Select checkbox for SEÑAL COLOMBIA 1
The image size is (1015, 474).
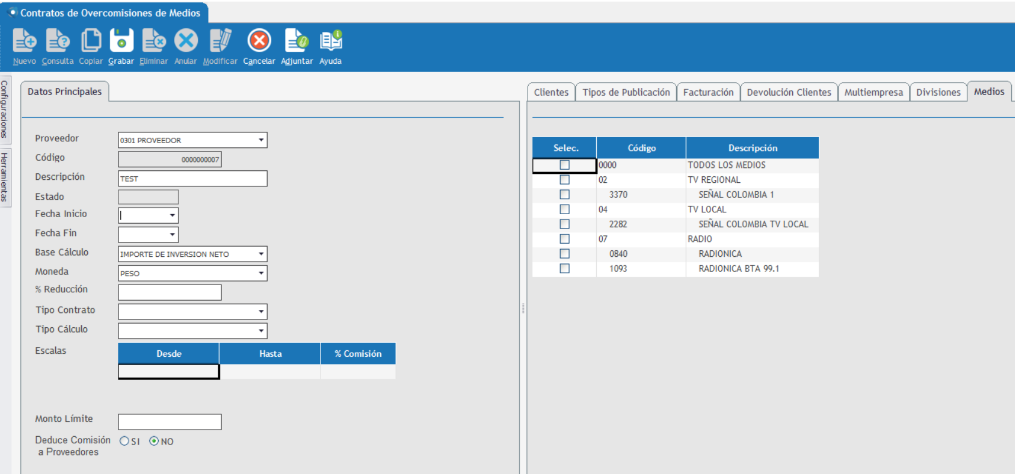[564, 195]
